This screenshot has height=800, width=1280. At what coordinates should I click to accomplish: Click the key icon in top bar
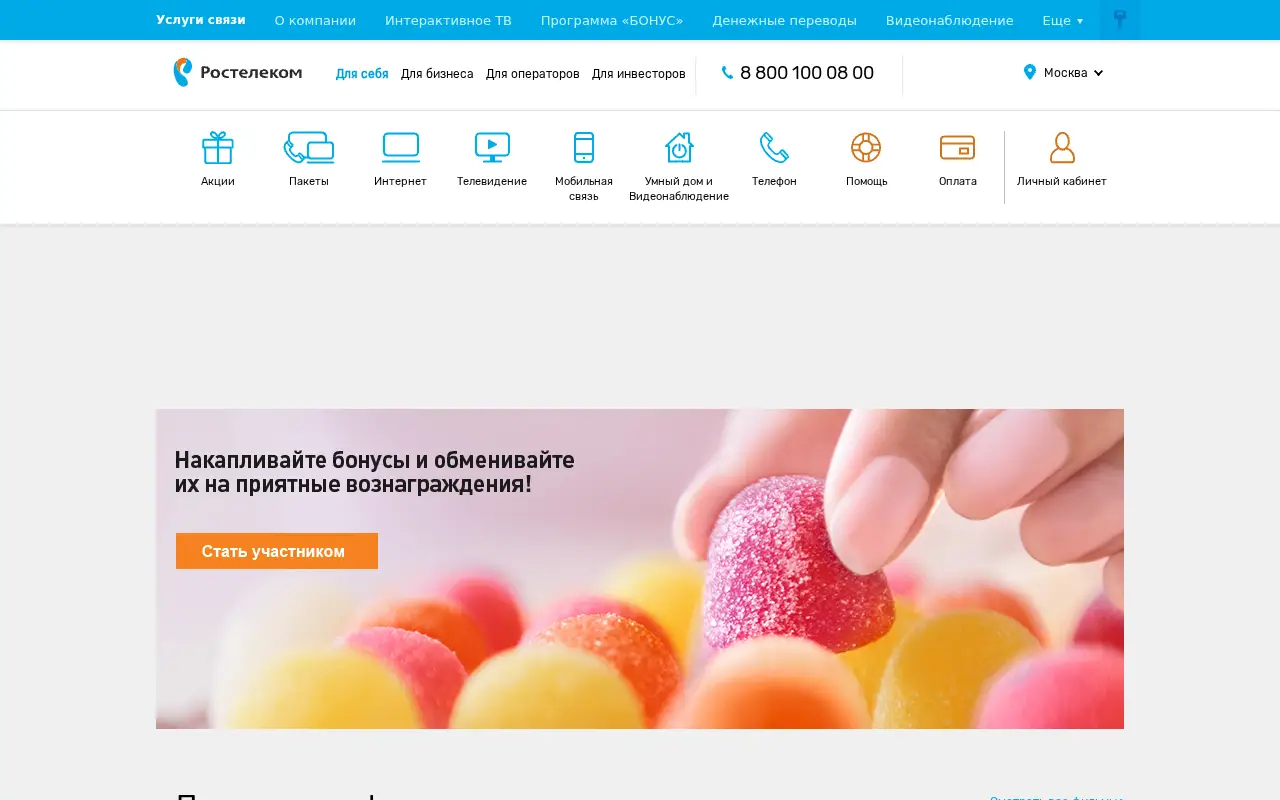coord(1120,20)
